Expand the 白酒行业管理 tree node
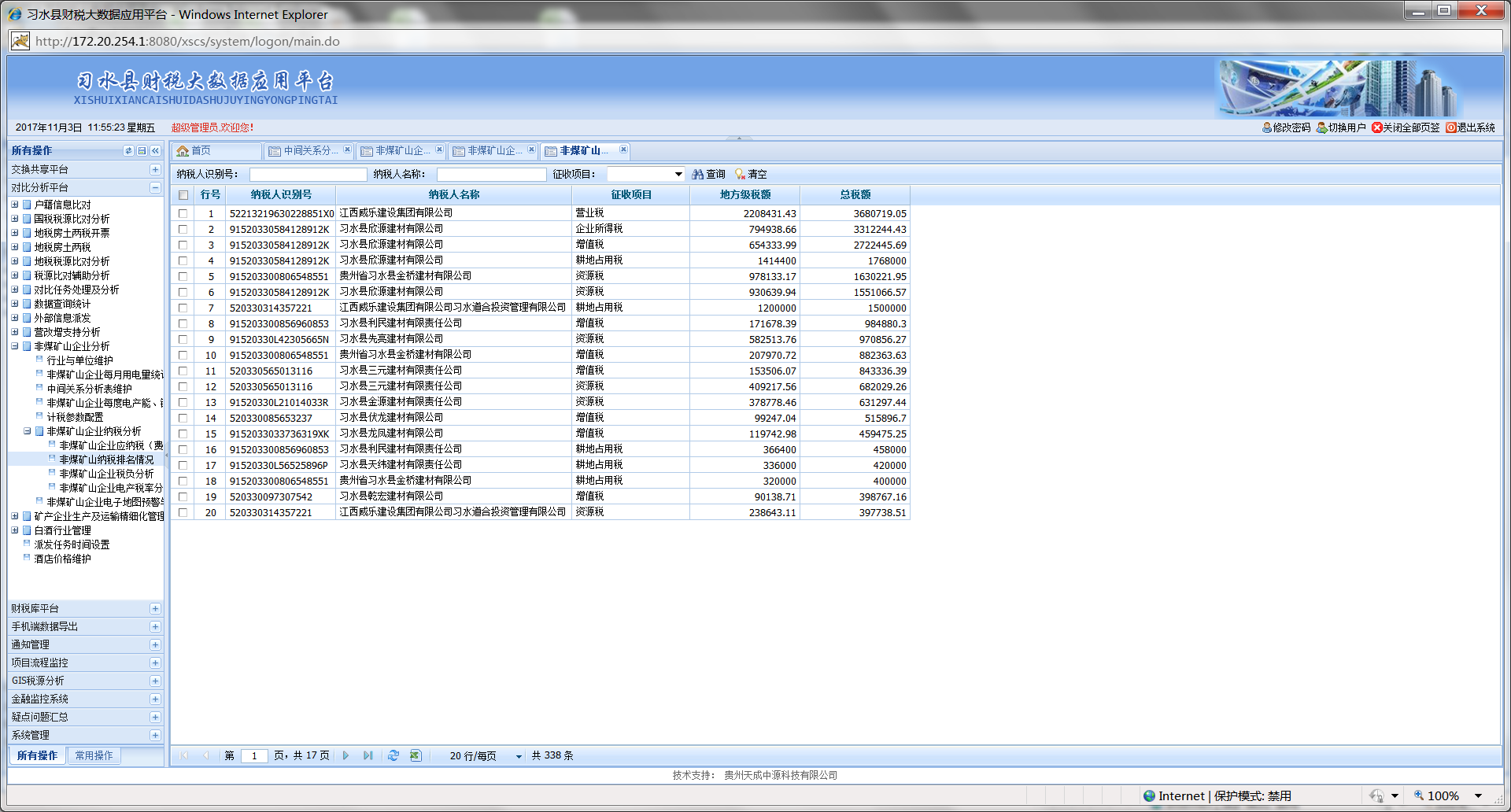 click(x=15, y=530)
